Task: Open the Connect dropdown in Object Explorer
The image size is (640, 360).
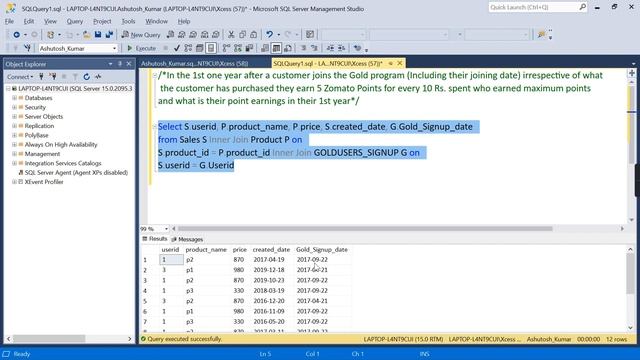Action: pyautogui.click(x=20, y=76)
